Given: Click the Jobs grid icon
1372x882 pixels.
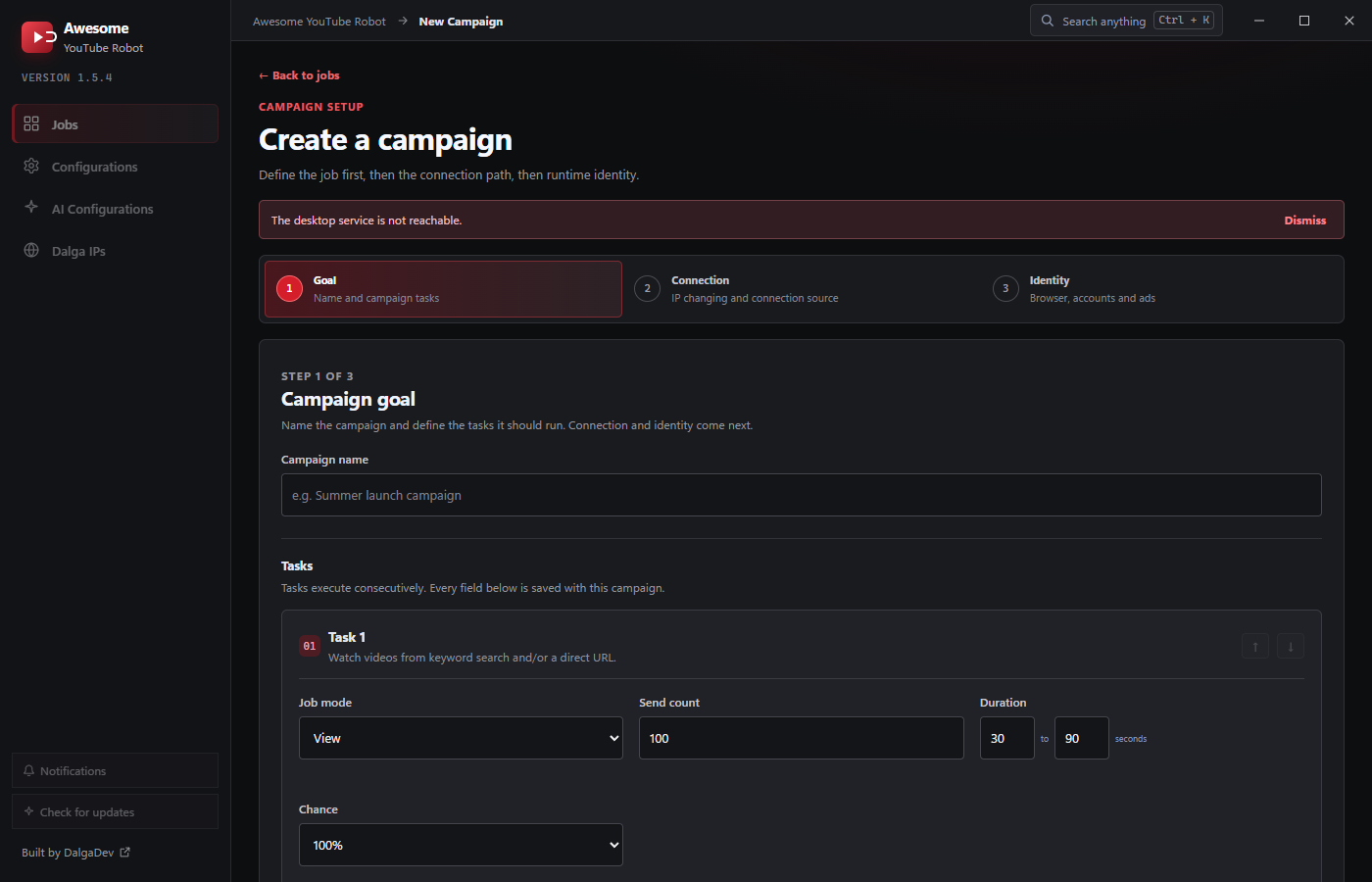Looking at the screenshot, I should [x=31, y=123].
